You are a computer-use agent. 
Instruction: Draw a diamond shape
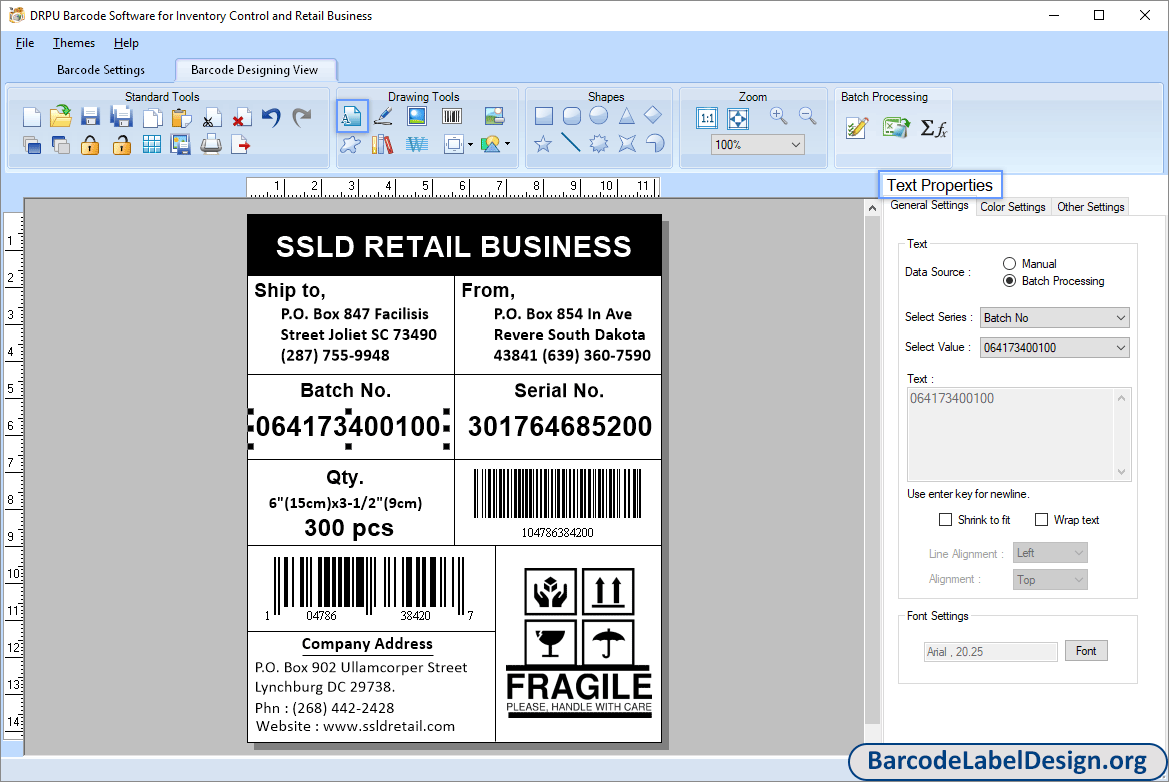pyautogui.click(x=653, y=115)
